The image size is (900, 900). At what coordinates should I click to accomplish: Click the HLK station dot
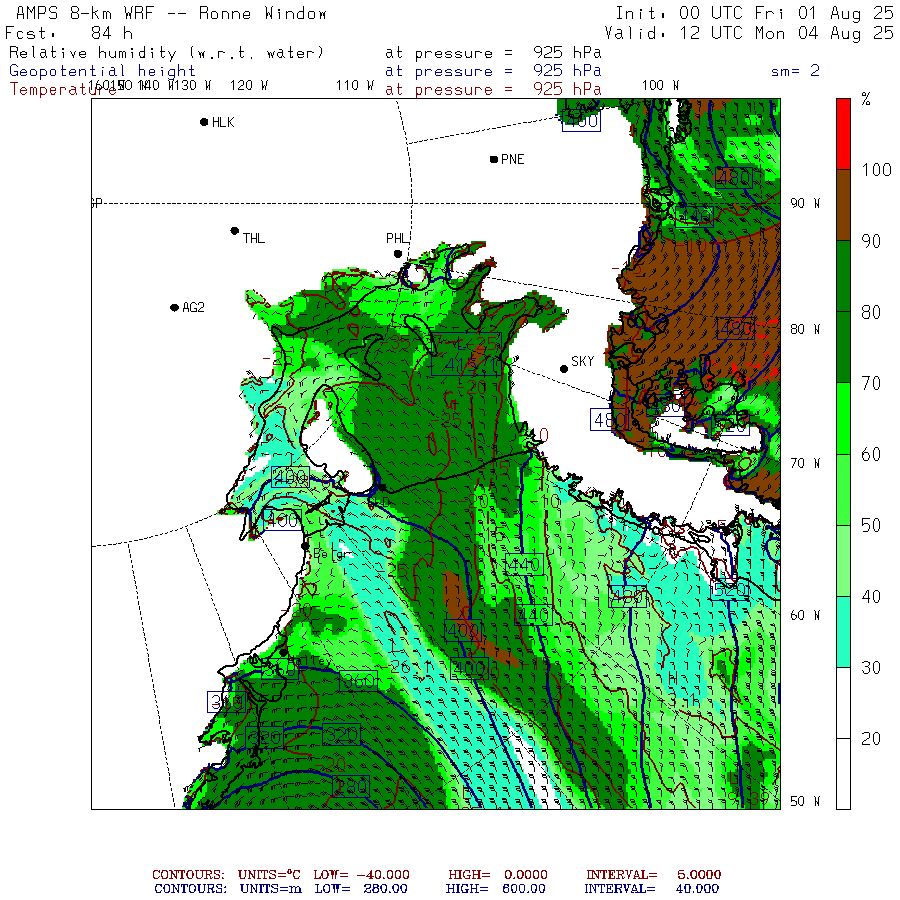click(204, 122)
